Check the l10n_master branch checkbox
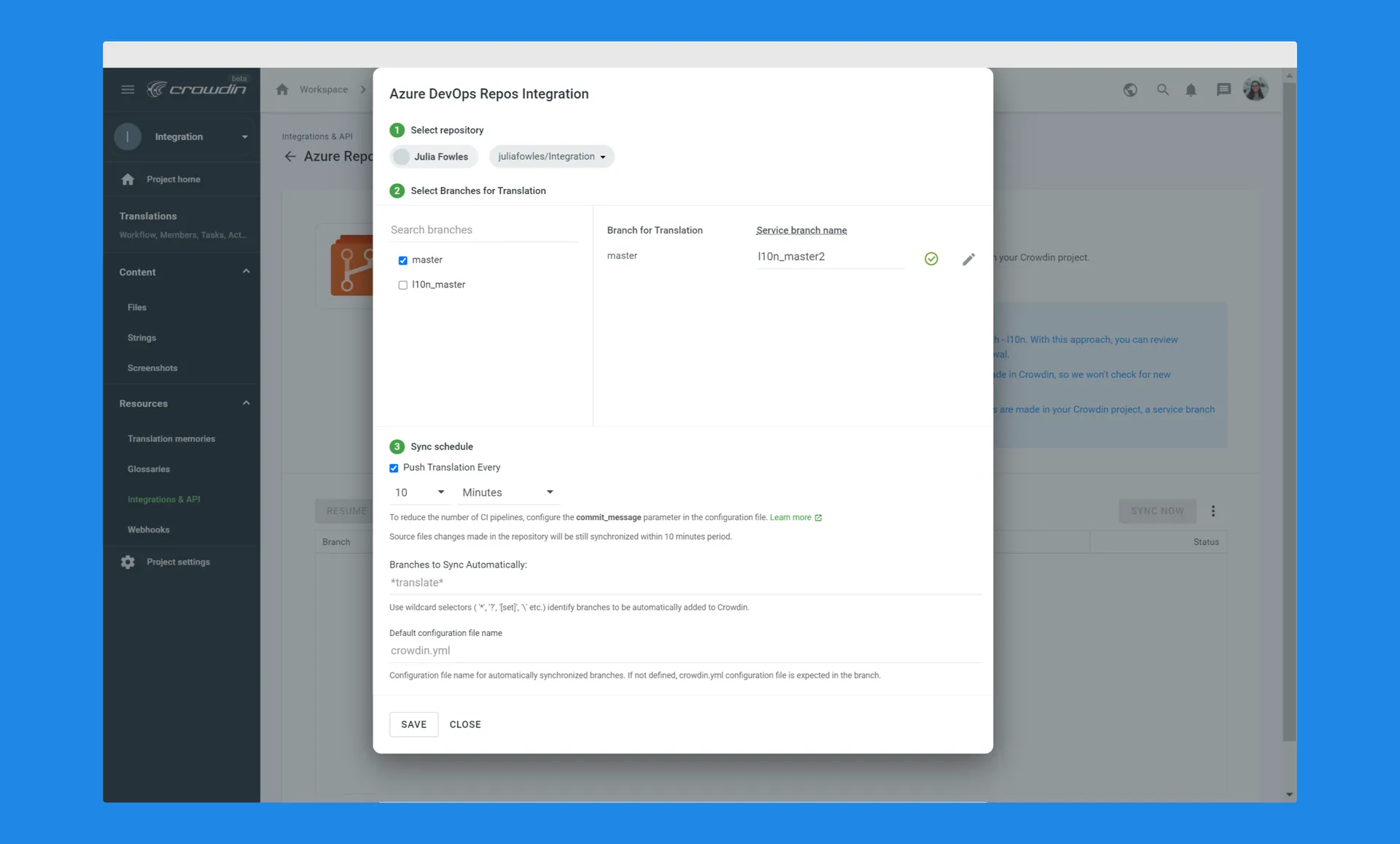The width and height of the screenshot is (1400, 844). tap(402, 285)
